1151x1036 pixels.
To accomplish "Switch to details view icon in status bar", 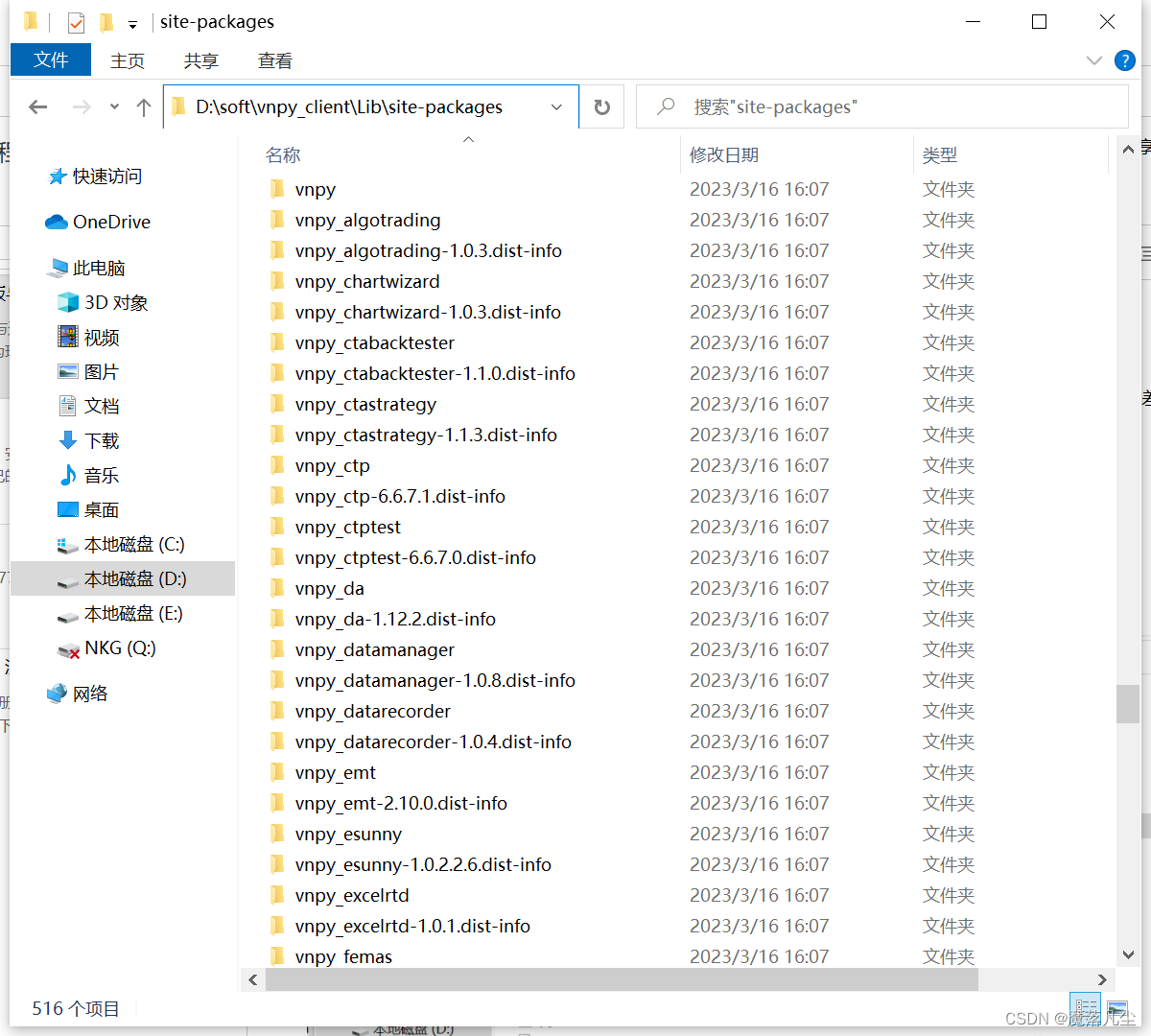I will click(1086, 1007).
